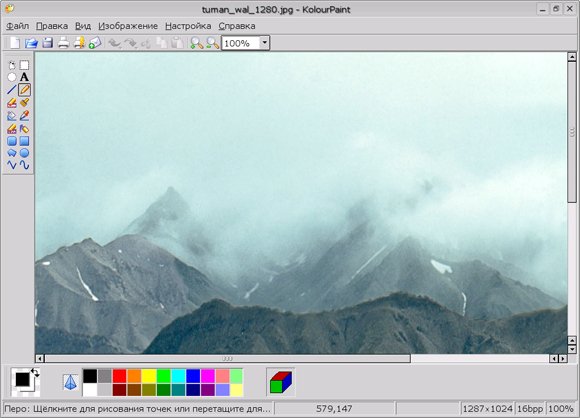Click the Cut scissors toolbar icon
The height and width of the screenshot is (418, 580).
tap(146, 43)
